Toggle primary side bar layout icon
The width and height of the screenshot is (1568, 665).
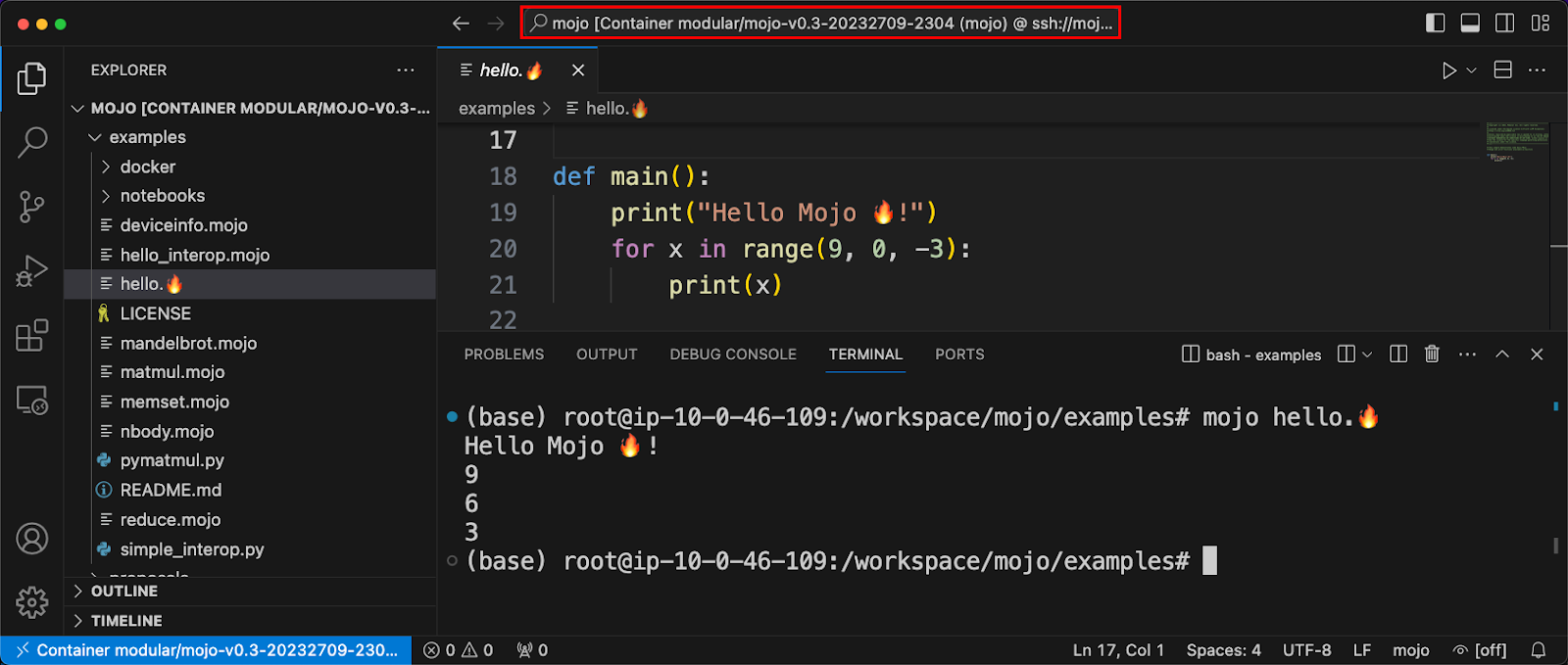[x=1435, y=24]
